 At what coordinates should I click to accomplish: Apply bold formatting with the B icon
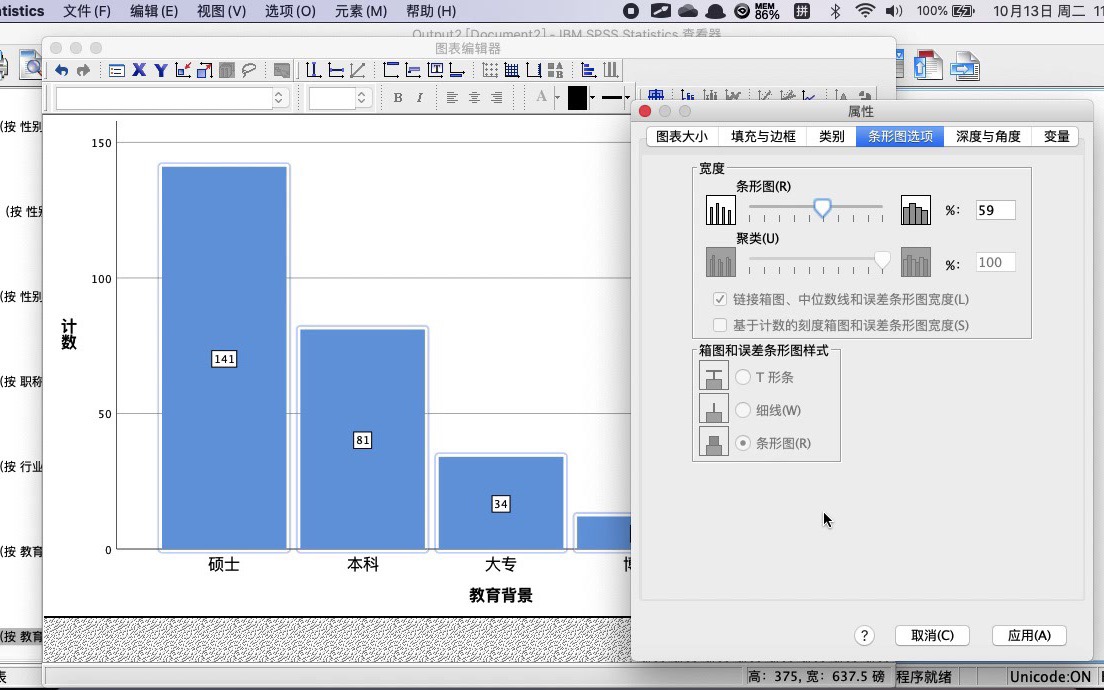[397, 97]
